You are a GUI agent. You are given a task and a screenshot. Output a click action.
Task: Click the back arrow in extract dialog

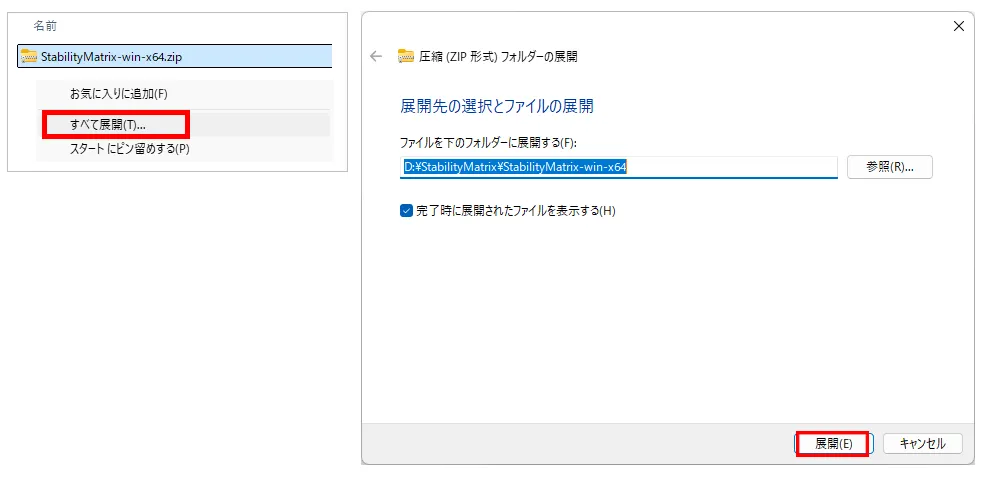[x=376, y=57]
